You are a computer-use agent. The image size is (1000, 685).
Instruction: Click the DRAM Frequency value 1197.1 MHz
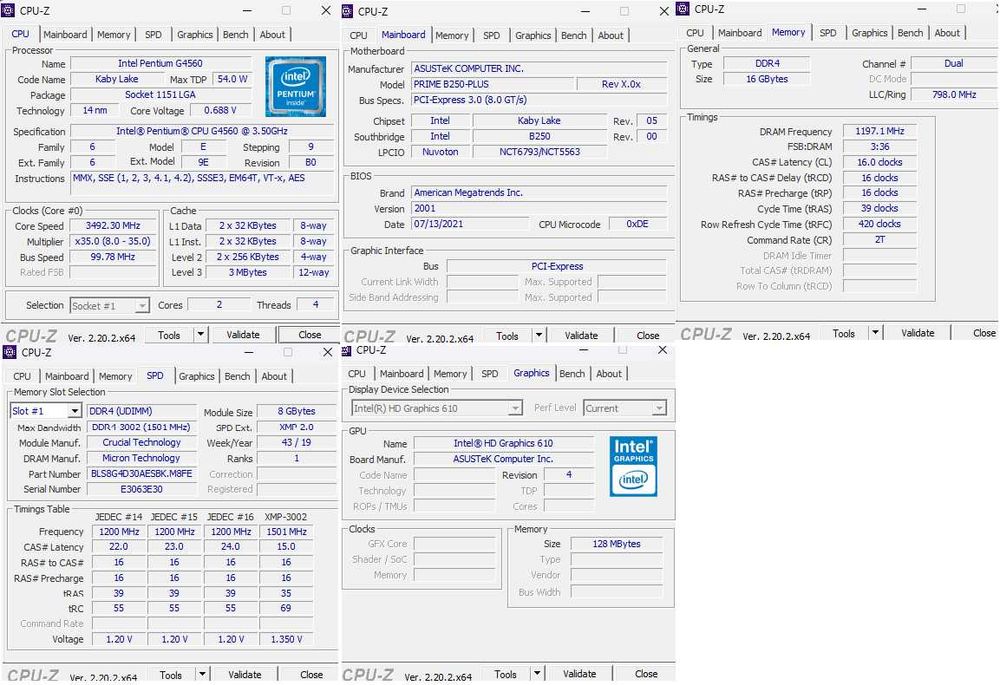click(x=879, y=131)
